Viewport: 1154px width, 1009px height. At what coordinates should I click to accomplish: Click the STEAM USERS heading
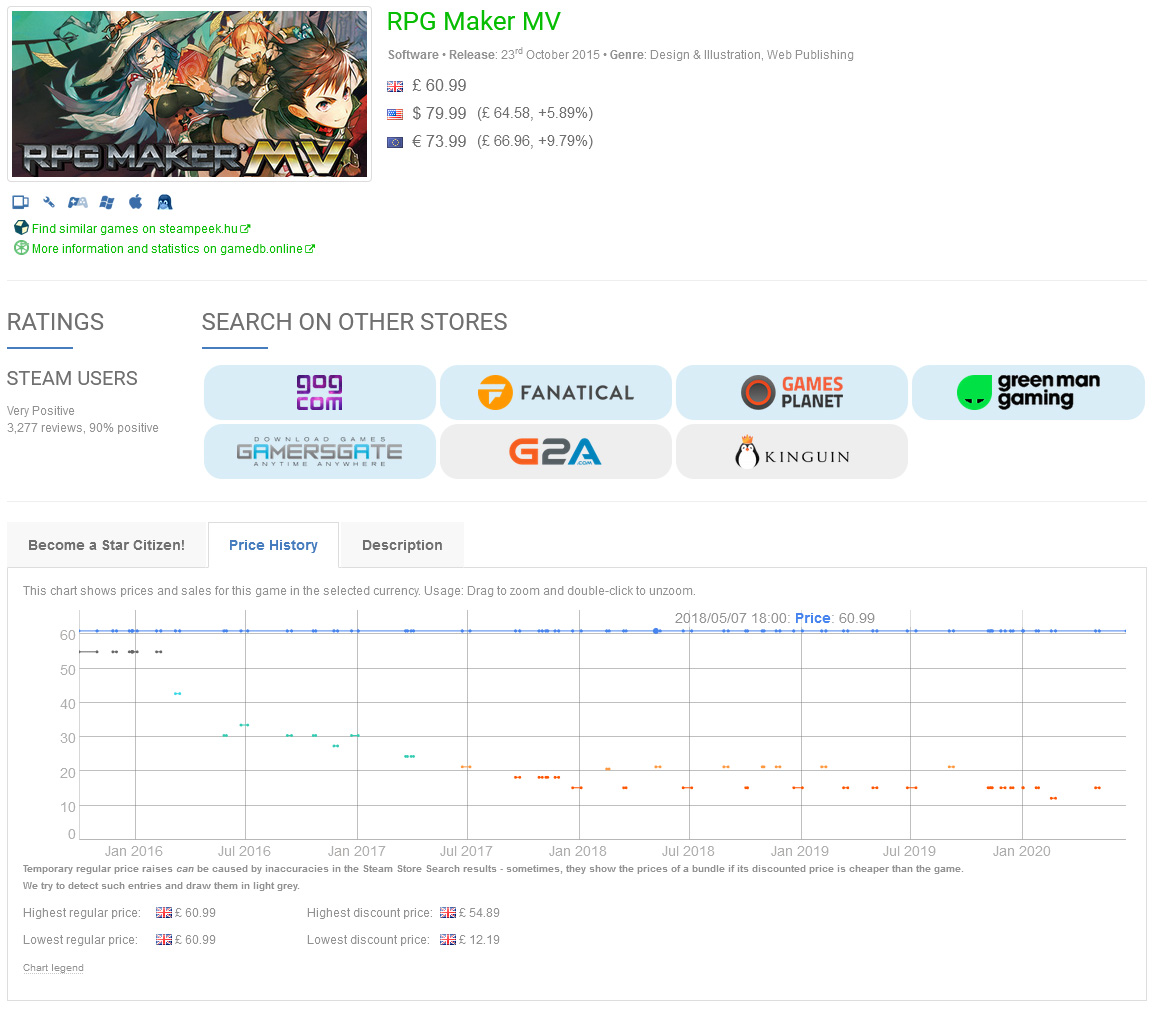[72, 378]
